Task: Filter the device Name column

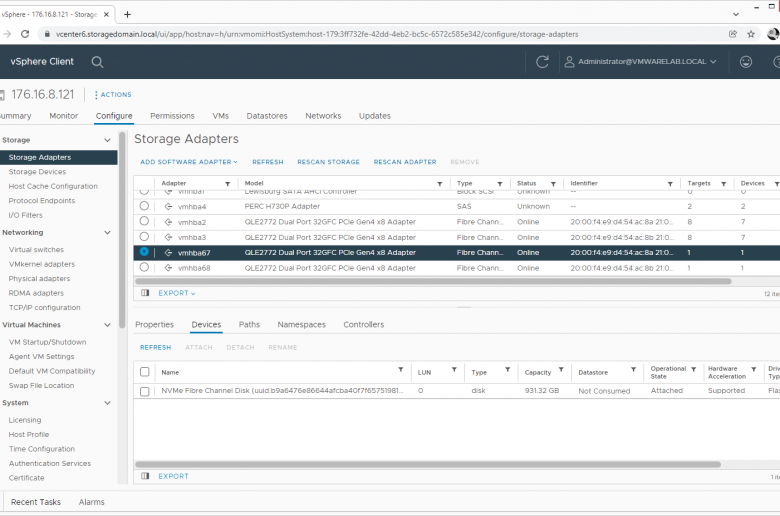Action: tap(400, 369)
